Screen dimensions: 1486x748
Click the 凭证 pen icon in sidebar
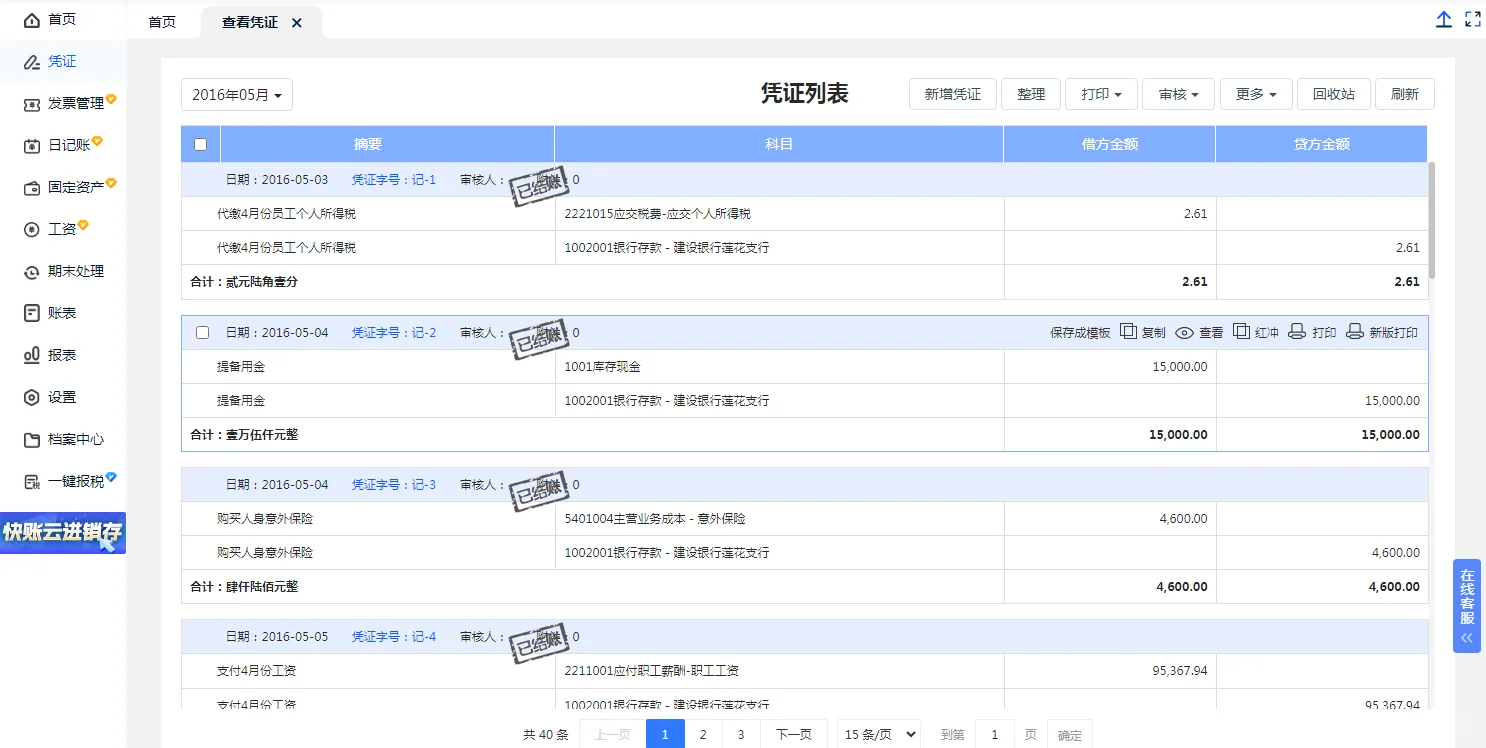32,61
